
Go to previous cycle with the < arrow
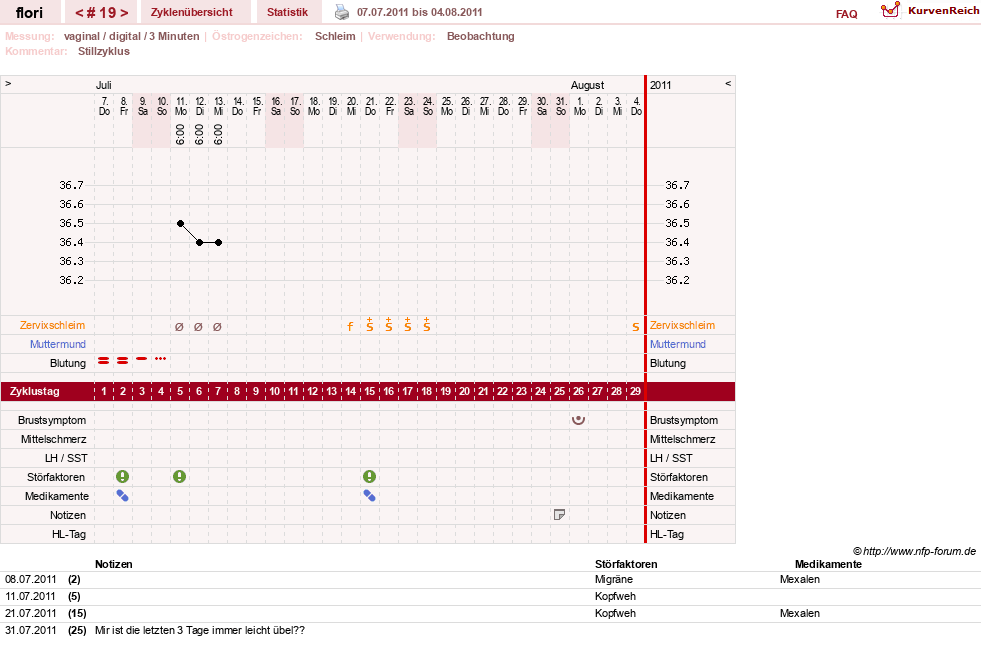point(79,13)
